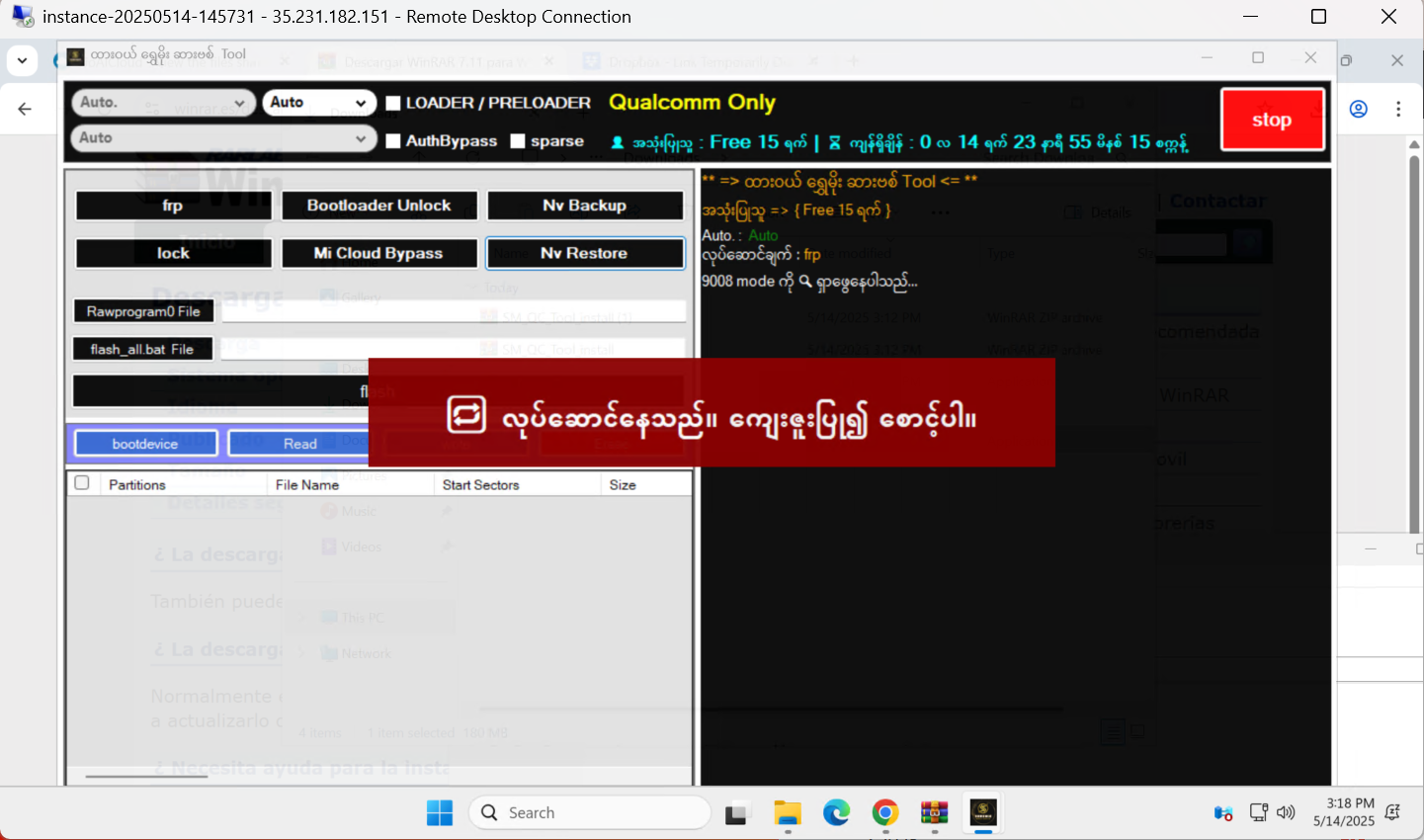Click the horizontal scrollbar under partitions table
The height and width of the screenshot is (840, 1424).
tap(146, 777)
